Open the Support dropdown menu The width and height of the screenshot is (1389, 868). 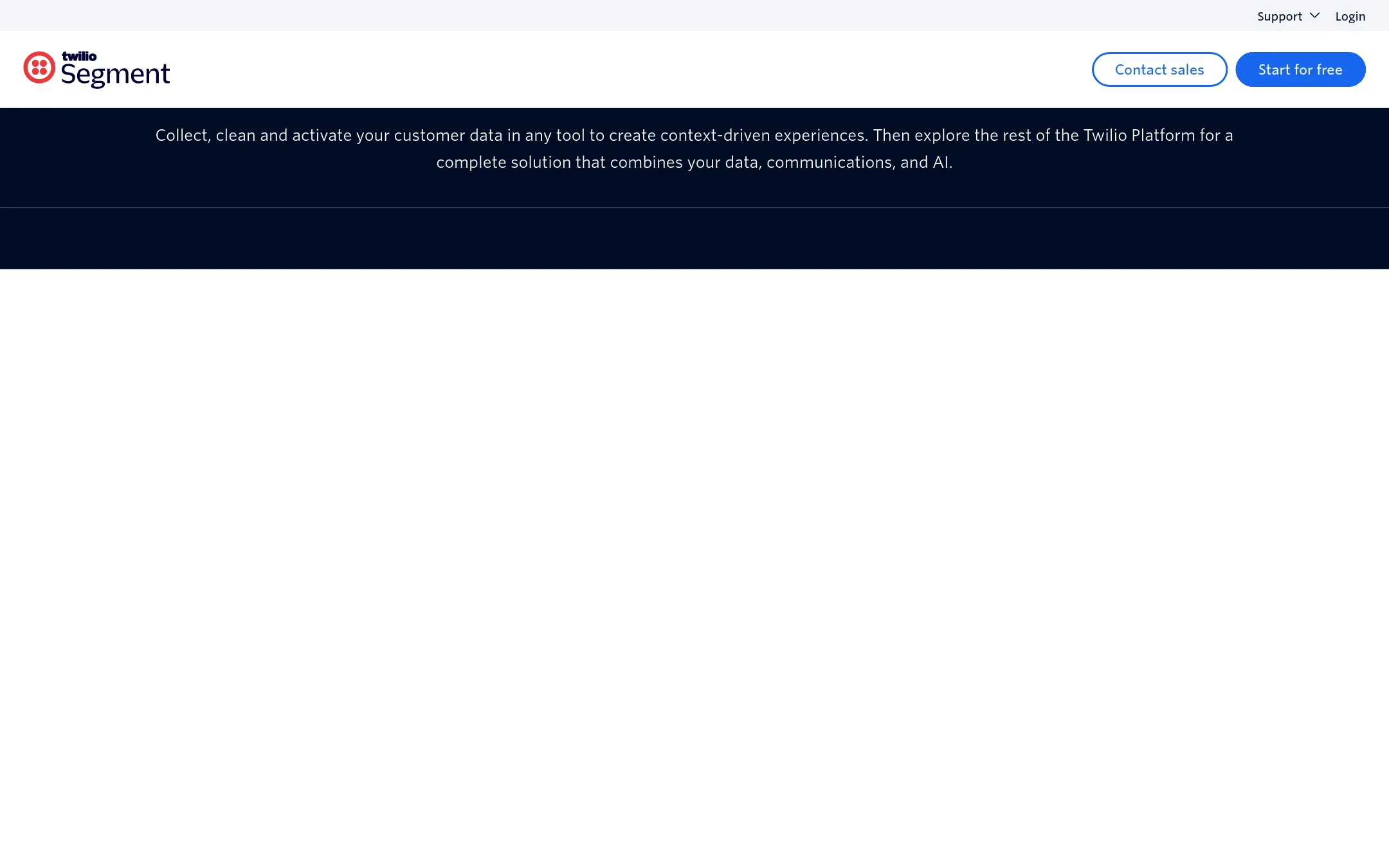coord(1288,16)
